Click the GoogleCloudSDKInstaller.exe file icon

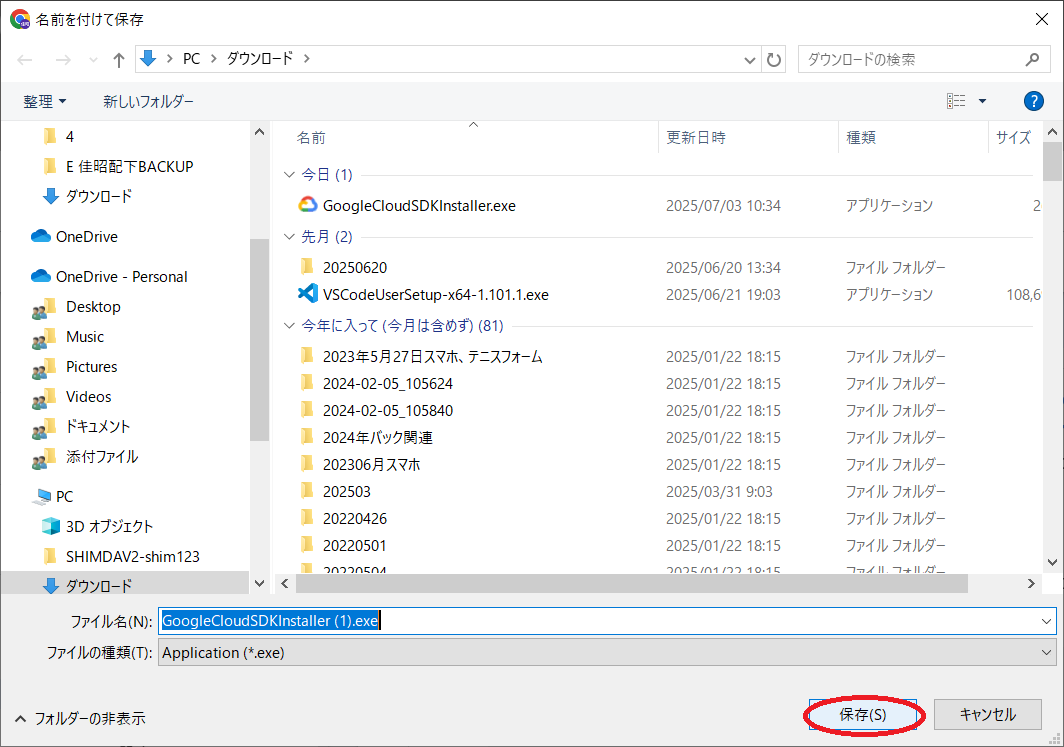pyautogui.click(x=307, y=205)
